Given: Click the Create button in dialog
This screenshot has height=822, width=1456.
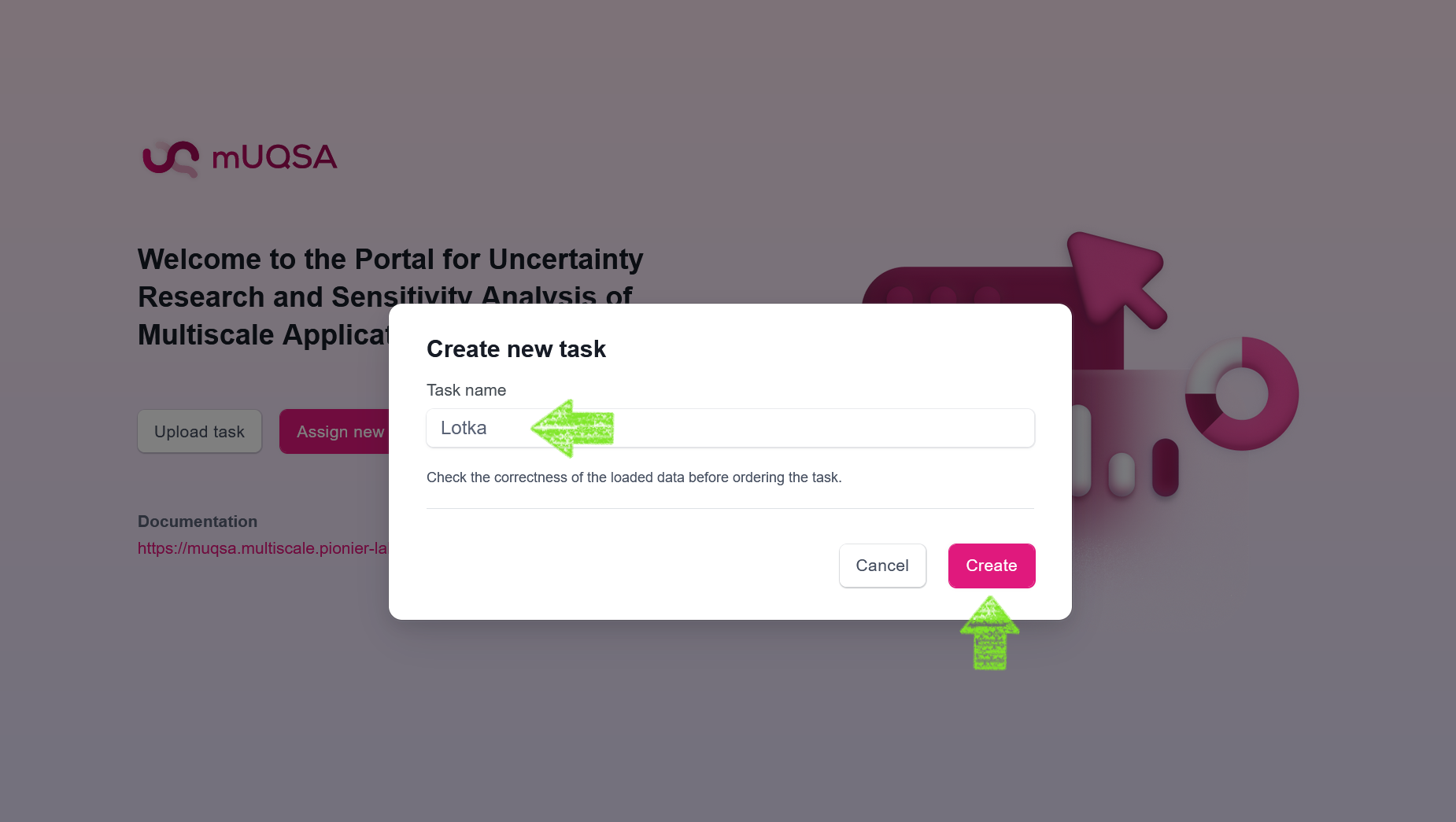Looking at the screenshot, I should [x=992, y=566].
